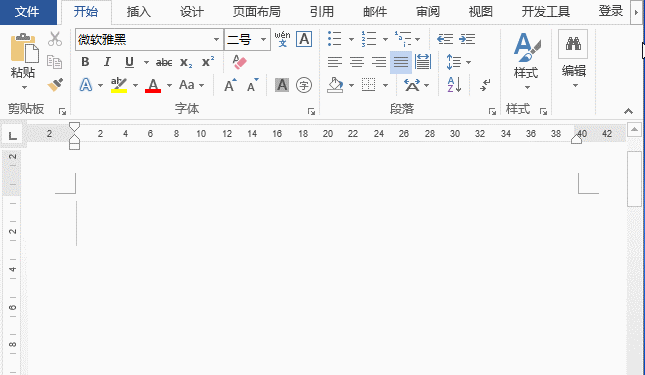Toggle Italic formatting
Viewport: 645px width, 375px height.
pos(107,62)
